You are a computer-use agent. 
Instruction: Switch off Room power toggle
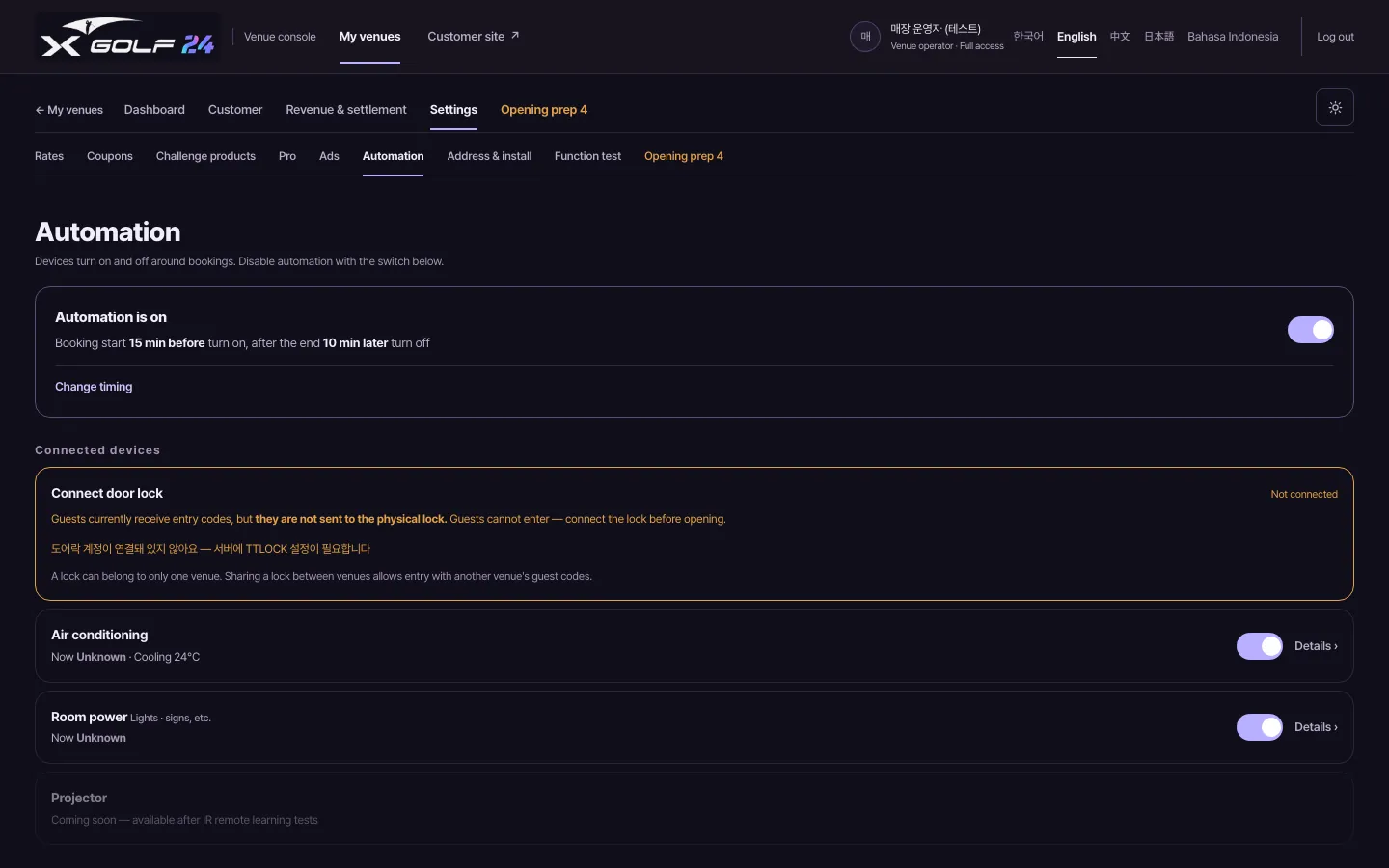click(1260, 727)
